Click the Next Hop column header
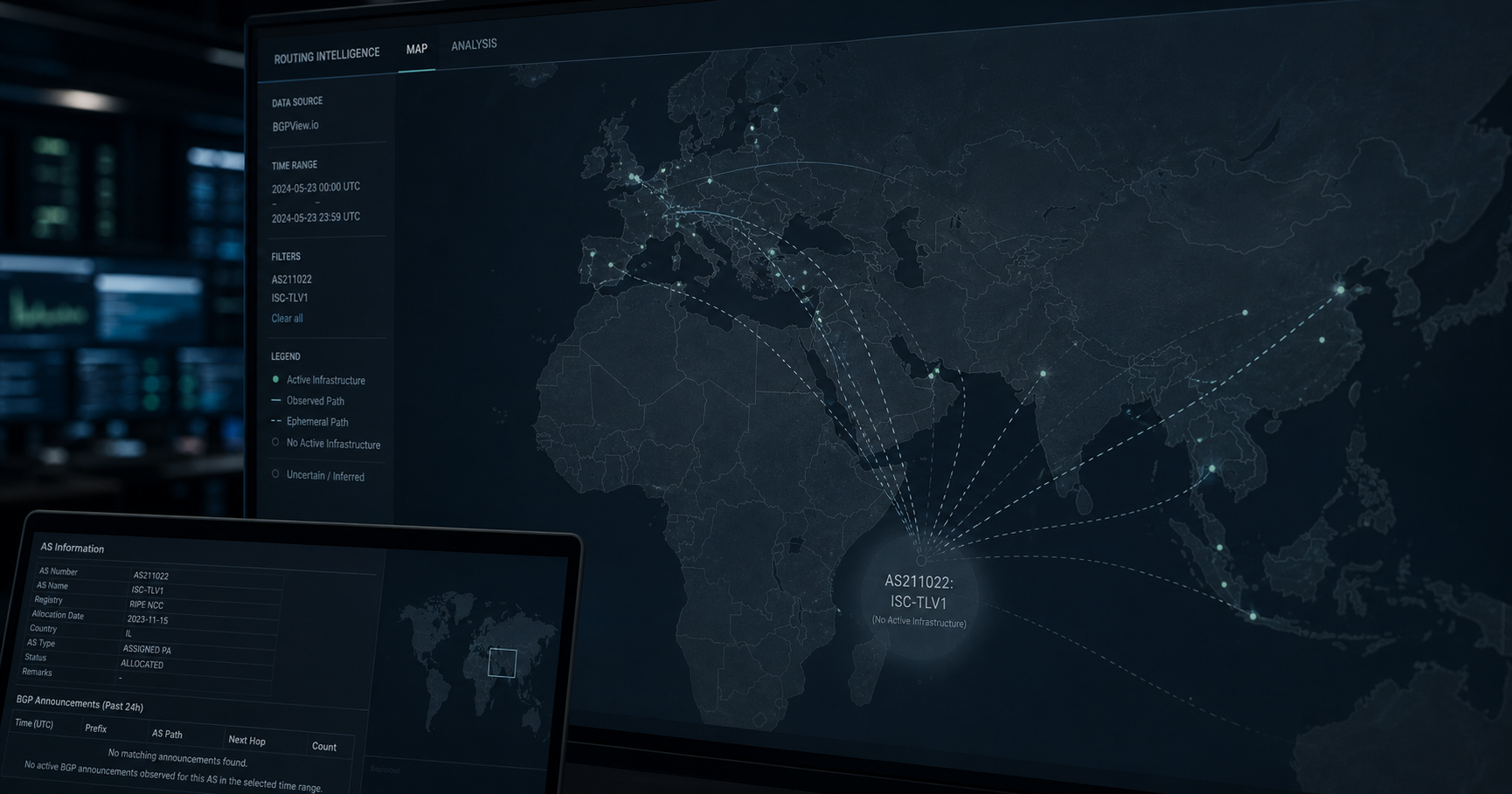Image resolution: width=1512 pixels, height=794 pixels. (246, 740)
